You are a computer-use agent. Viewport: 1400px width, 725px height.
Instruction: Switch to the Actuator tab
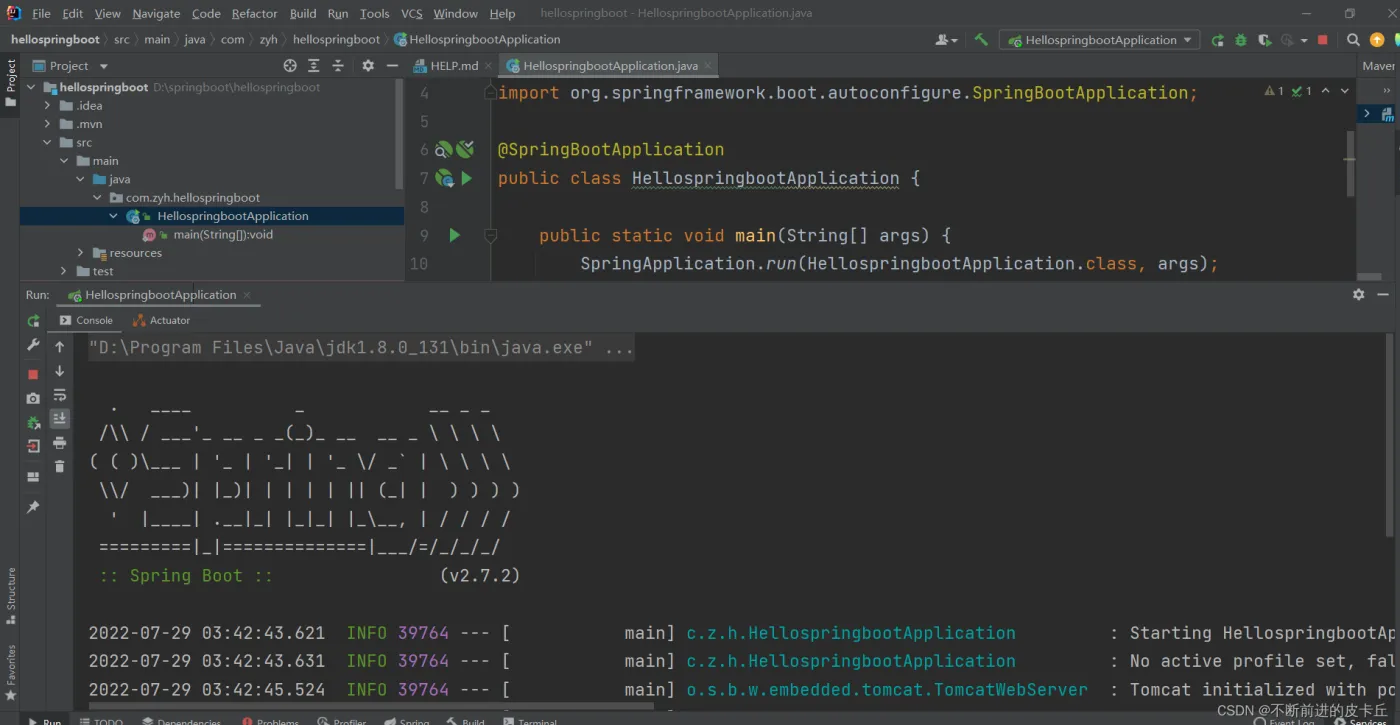[161, 320]
